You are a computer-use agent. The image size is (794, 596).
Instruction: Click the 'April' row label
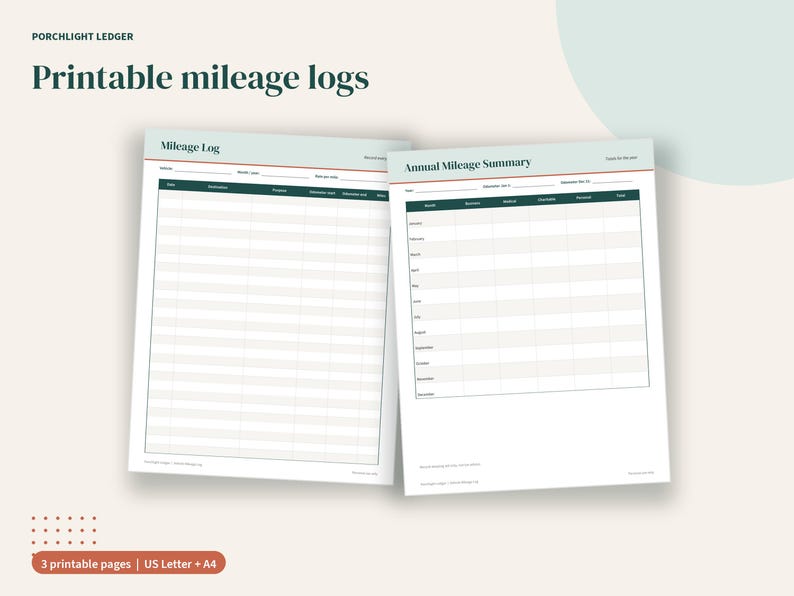415,270
